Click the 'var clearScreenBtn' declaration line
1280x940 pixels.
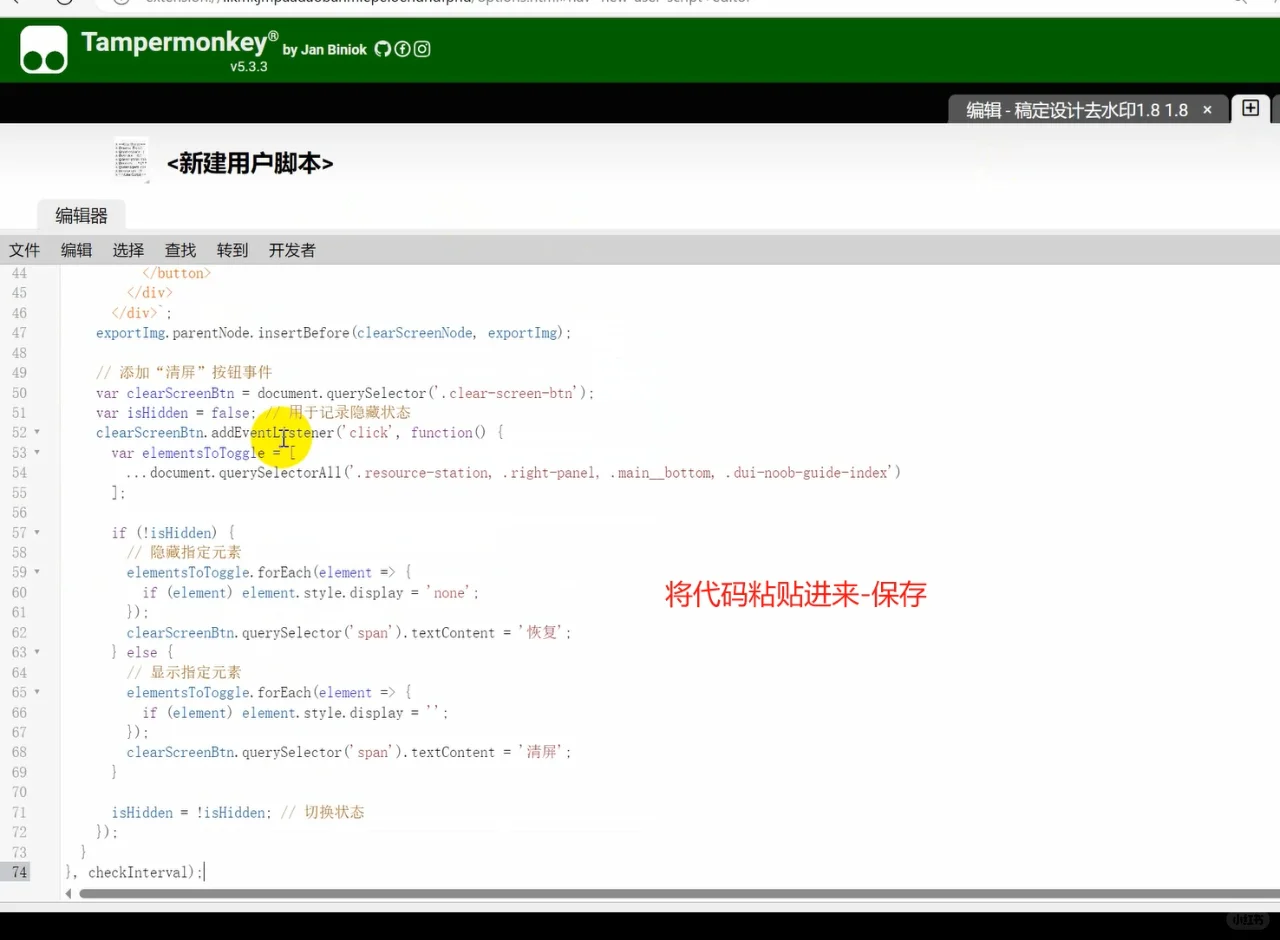pyautogui.click(x=345, y=393)
